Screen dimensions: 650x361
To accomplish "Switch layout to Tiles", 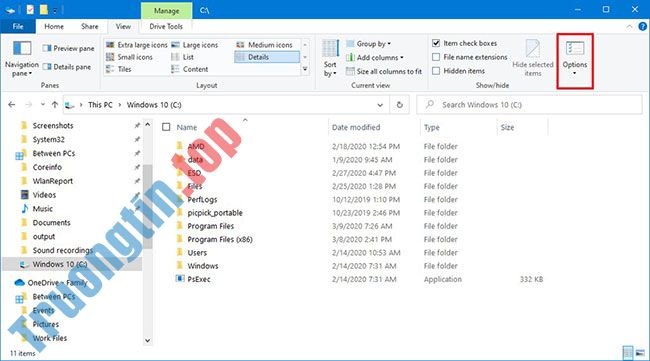I will click(119, 69).
